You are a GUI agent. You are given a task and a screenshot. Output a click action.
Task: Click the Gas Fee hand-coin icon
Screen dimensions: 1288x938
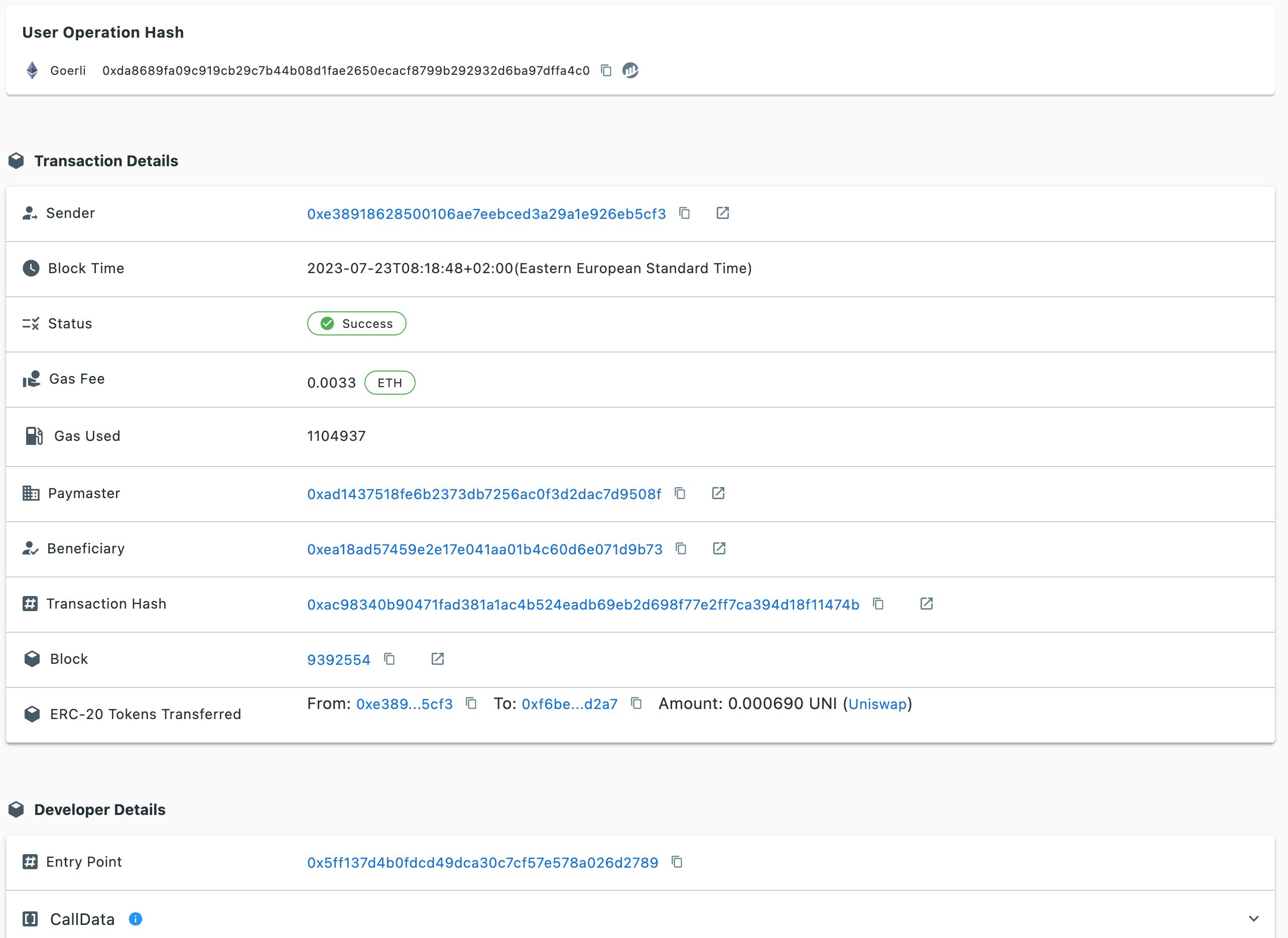pyautogui.click(x=32, y=379)
